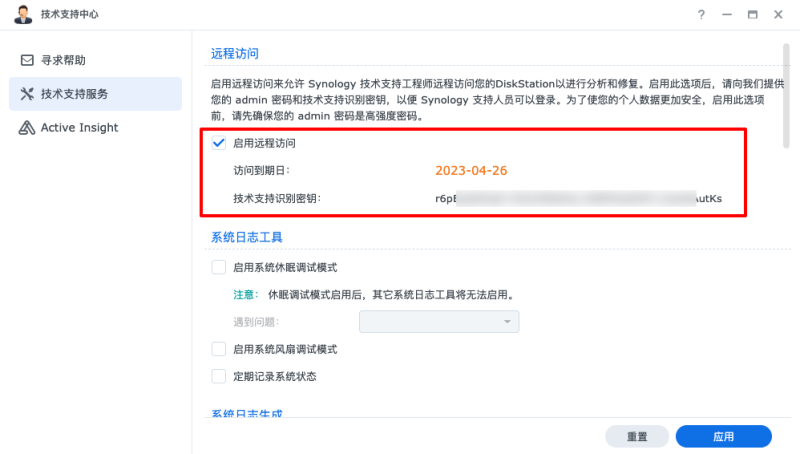
Task: Click the vertical scrollbar of the settings panel
Action: pos(786,96)
